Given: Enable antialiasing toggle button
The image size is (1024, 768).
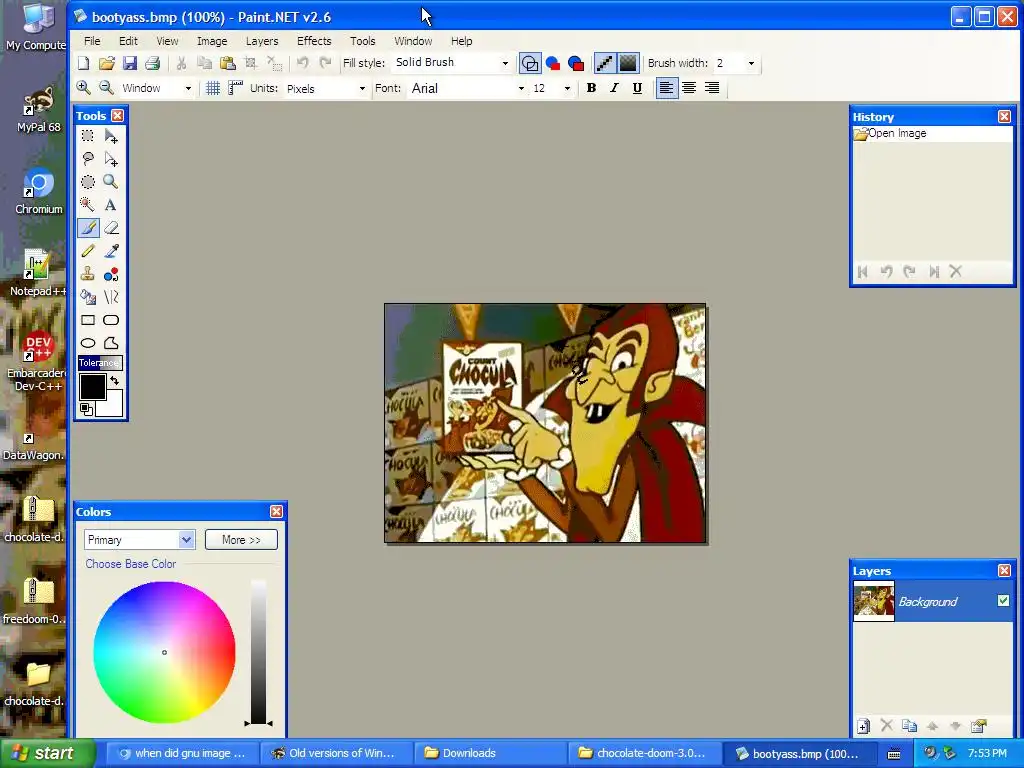Looking at the screenshot, I should pos(605,63).
